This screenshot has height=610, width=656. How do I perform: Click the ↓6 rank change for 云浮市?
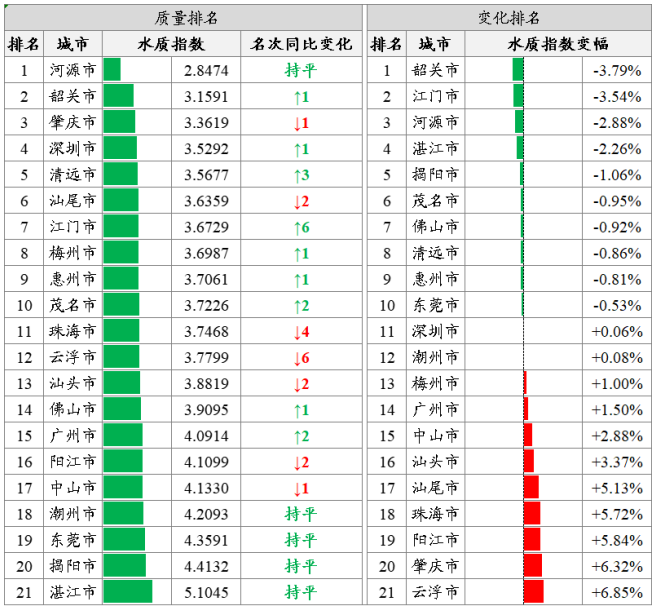(x=300, y=357)
